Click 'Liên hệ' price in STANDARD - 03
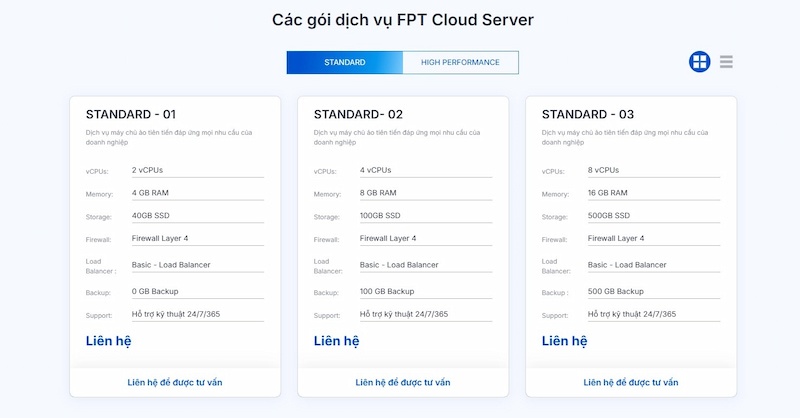 (564, 341)
